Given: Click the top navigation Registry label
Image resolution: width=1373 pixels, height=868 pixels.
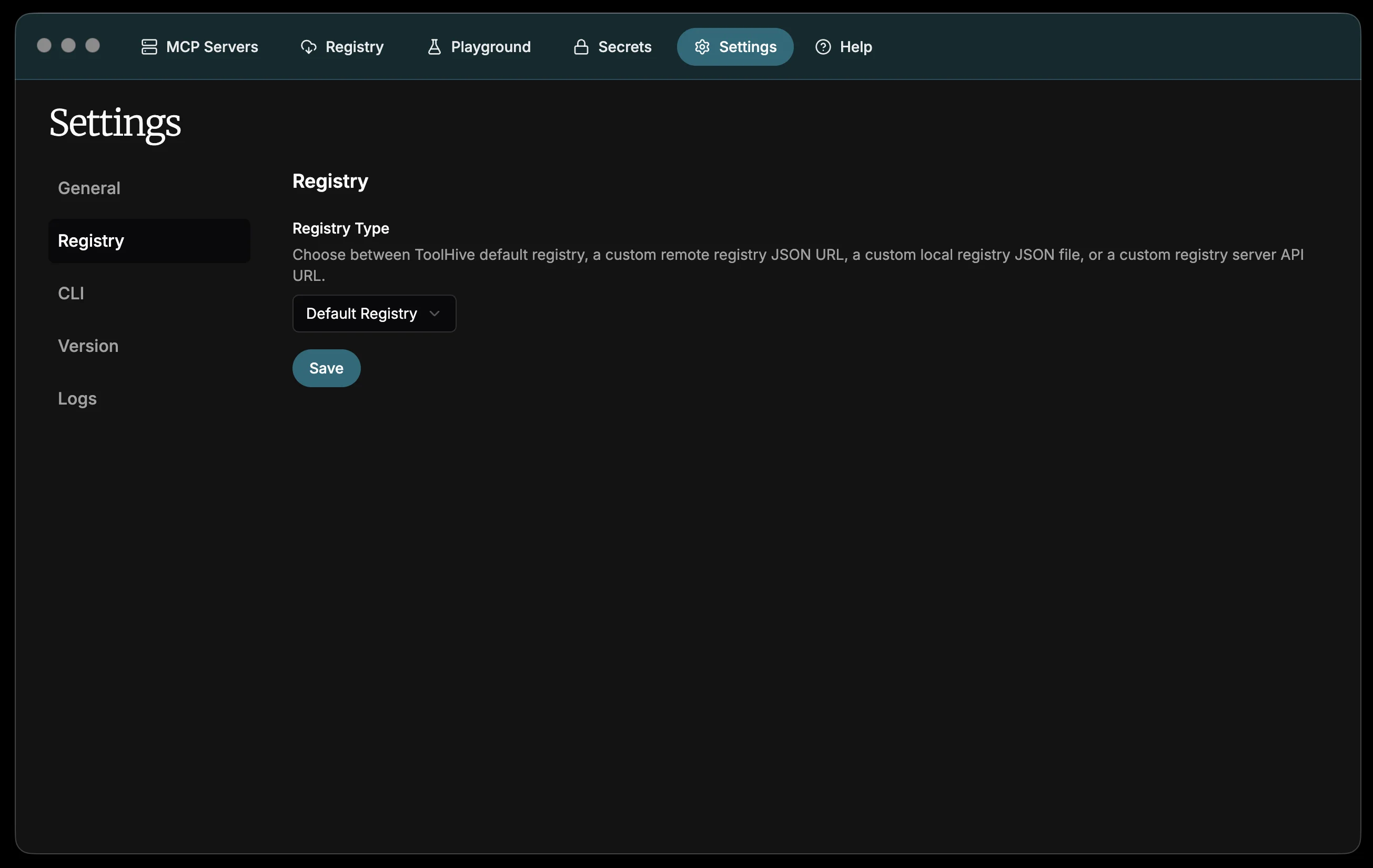Looking at the screenshot, I should point(354,47).
